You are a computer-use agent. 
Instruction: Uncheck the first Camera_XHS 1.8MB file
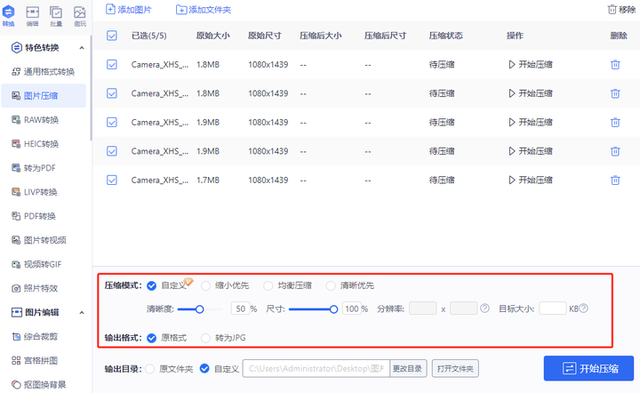[x=112, y=64]
